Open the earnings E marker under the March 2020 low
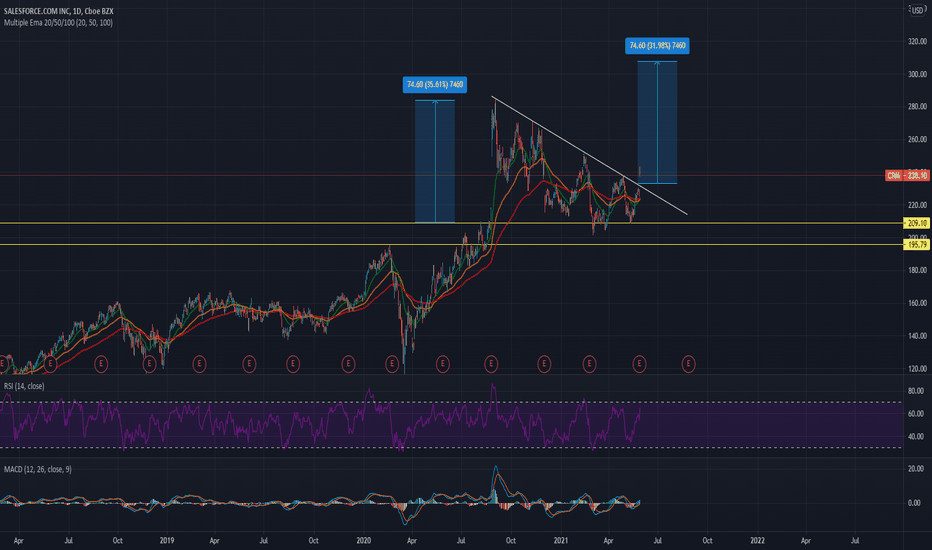The height and width of the screenshot is (550, 932). click(x=392, y=363)
